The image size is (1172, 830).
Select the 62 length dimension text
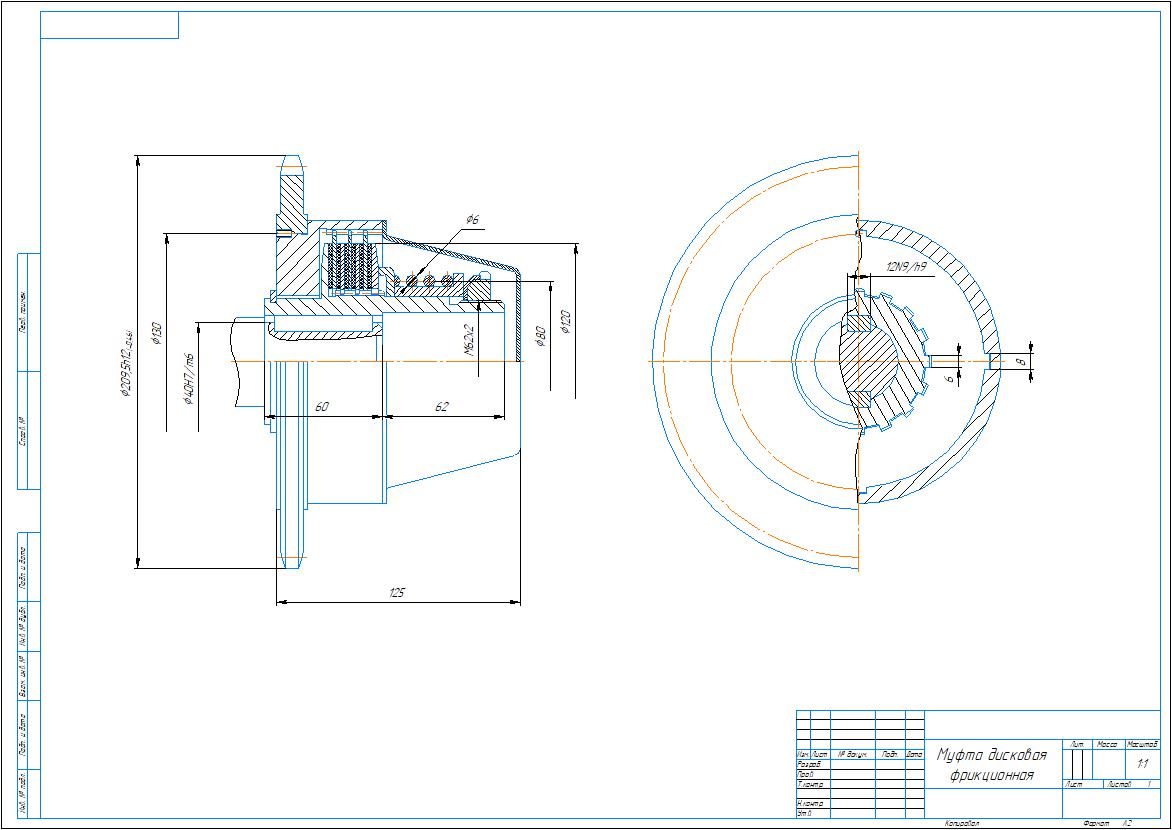pyautogui.click(x=442, y=406)
